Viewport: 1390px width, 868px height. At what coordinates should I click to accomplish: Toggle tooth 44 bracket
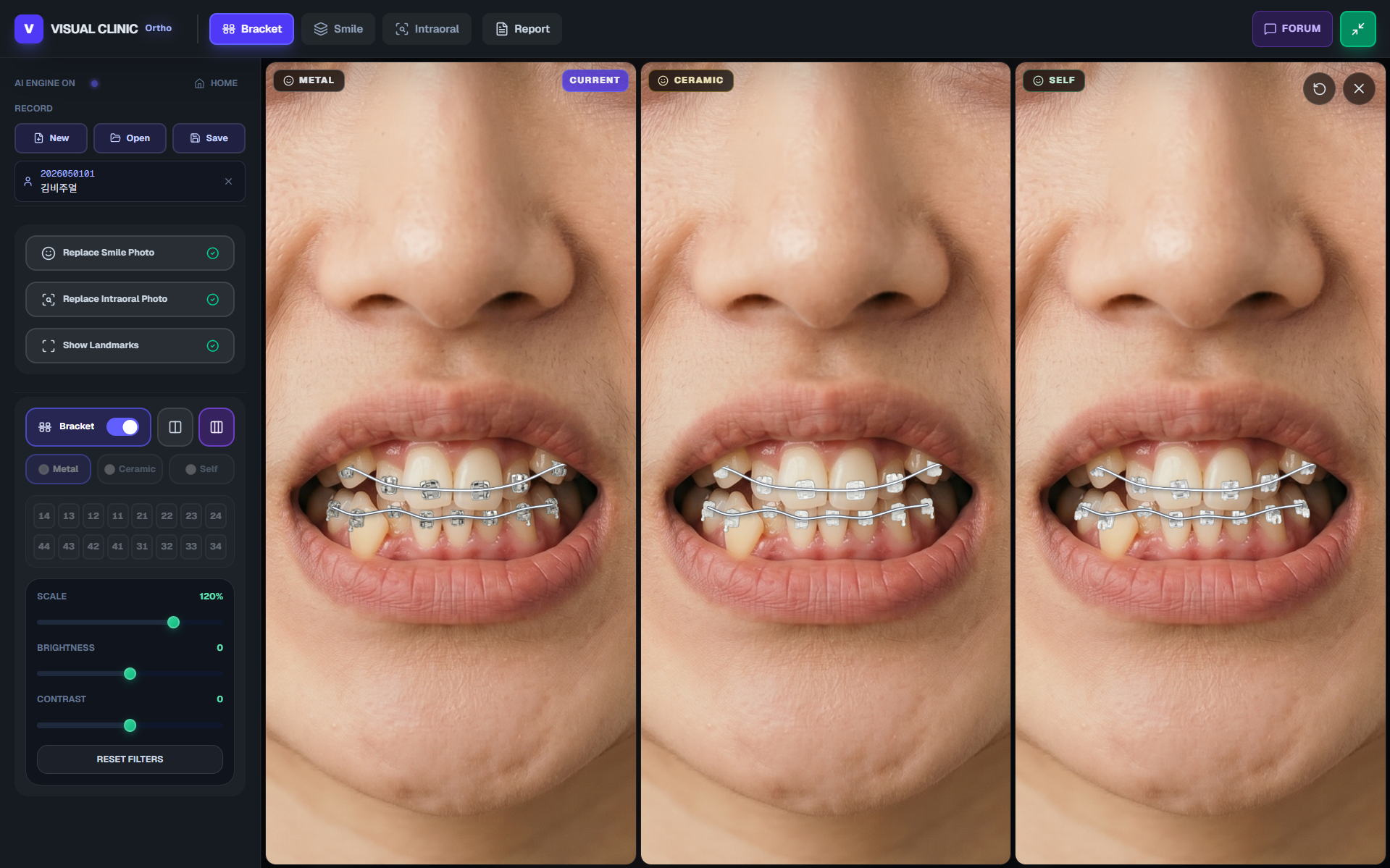click(x=44, y=546)
